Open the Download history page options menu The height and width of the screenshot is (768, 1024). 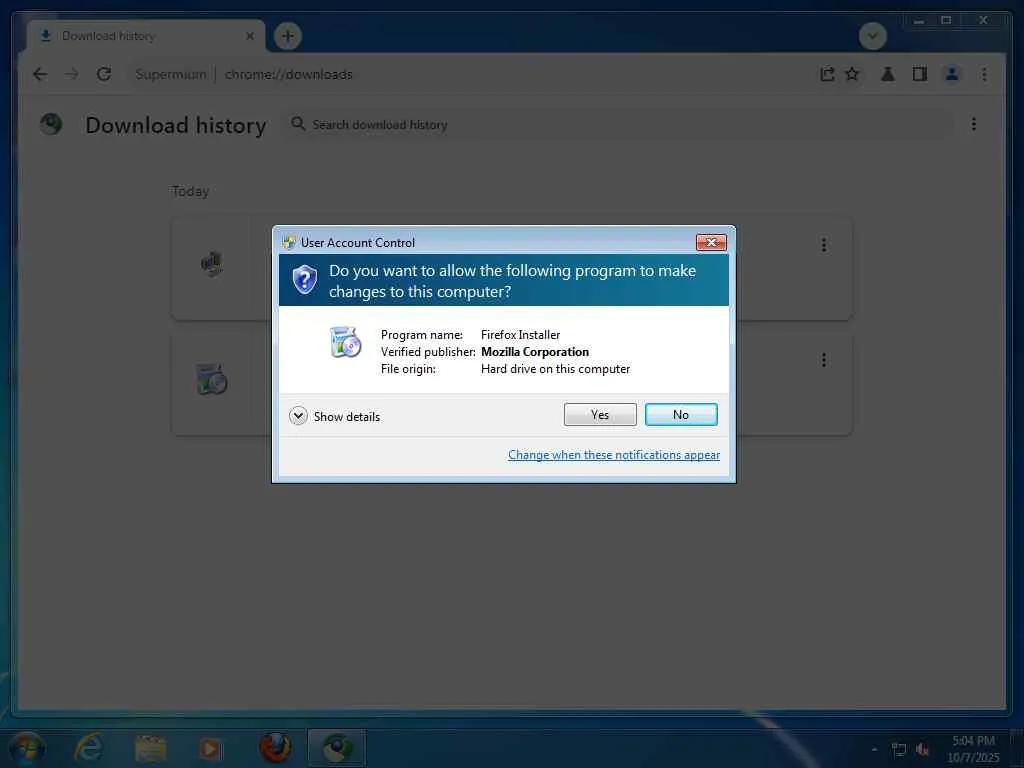[973, 124]
